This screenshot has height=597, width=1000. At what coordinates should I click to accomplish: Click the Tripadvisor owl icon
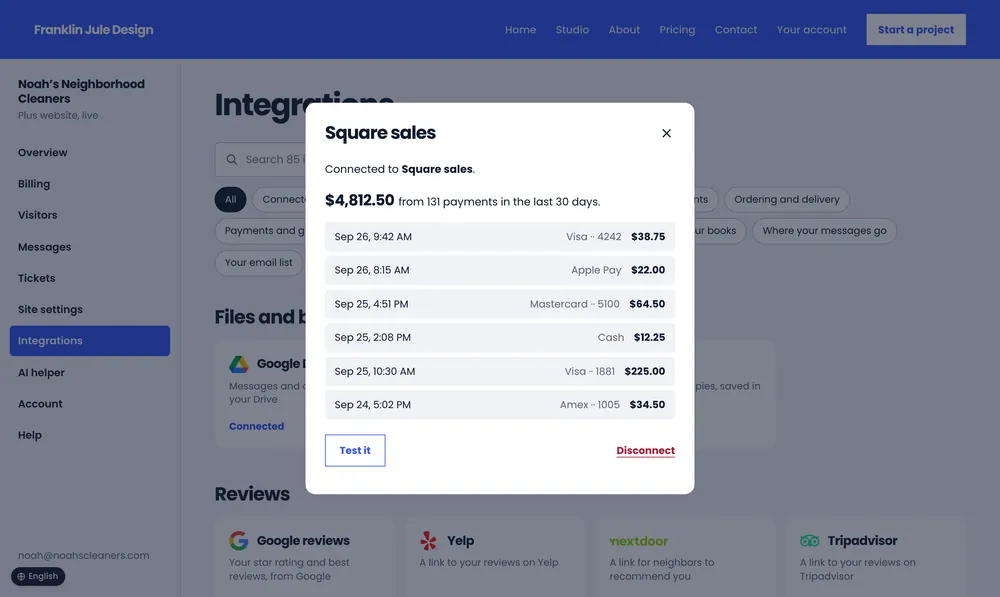click(809, 541)
